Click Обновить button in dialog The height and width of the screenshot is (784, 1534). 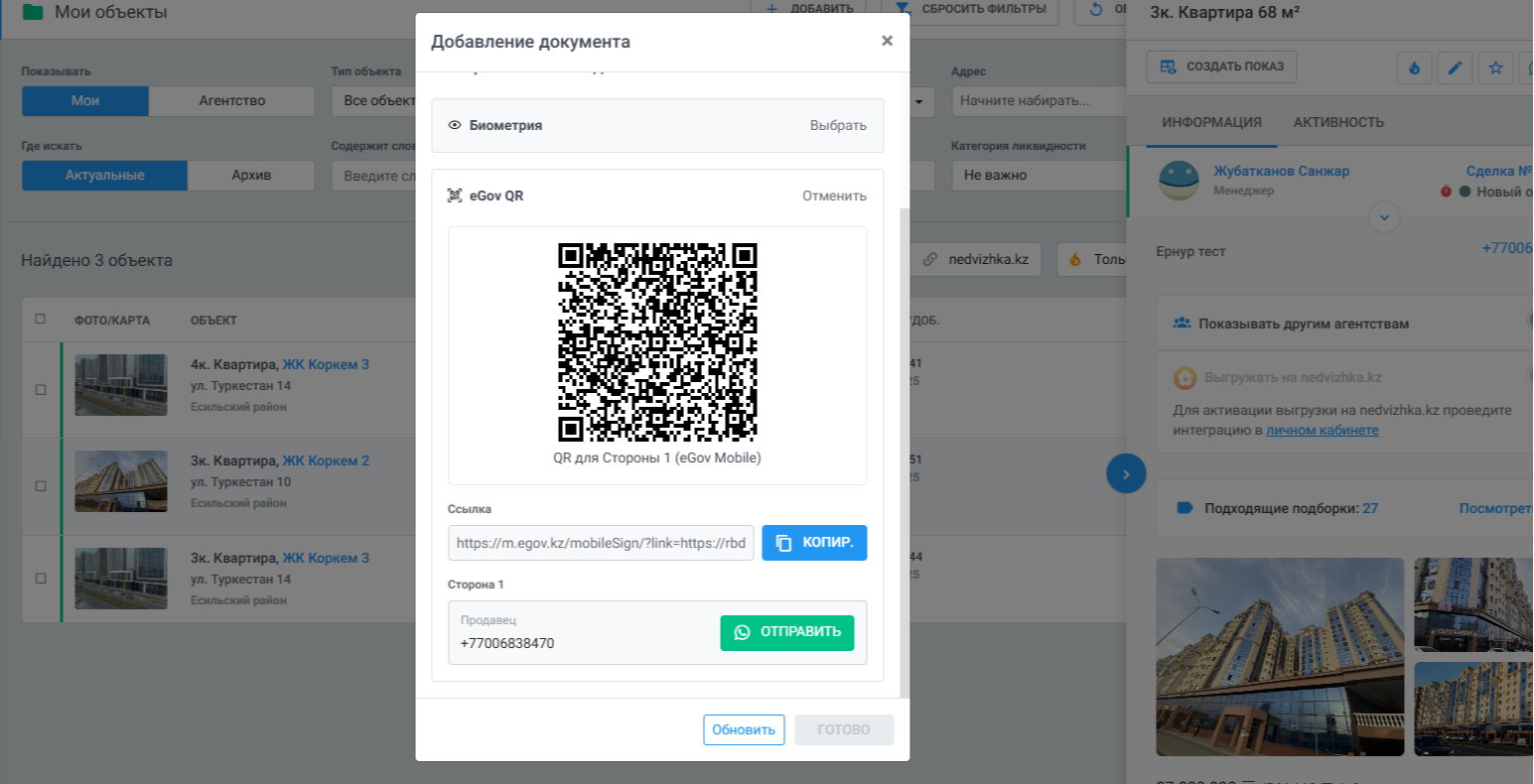tap(744, 729)
